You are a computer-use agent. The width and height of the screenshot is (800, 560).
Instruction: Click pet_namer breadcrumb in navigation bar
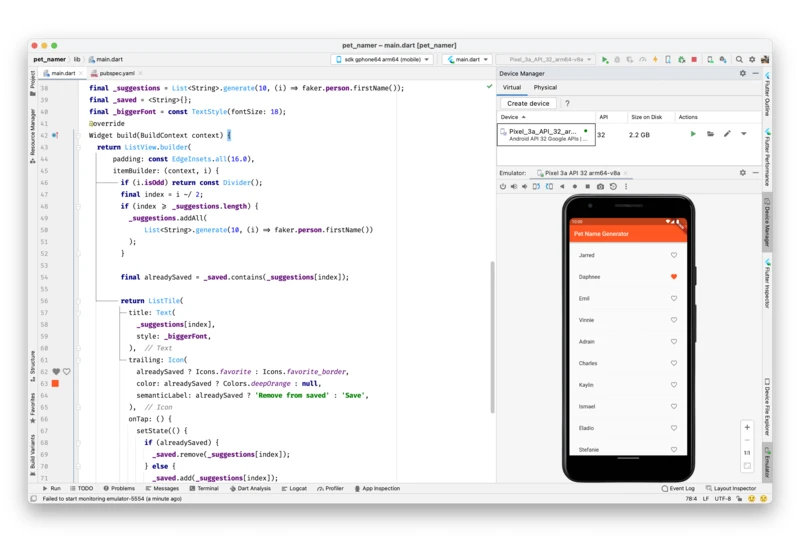(49, 60)
